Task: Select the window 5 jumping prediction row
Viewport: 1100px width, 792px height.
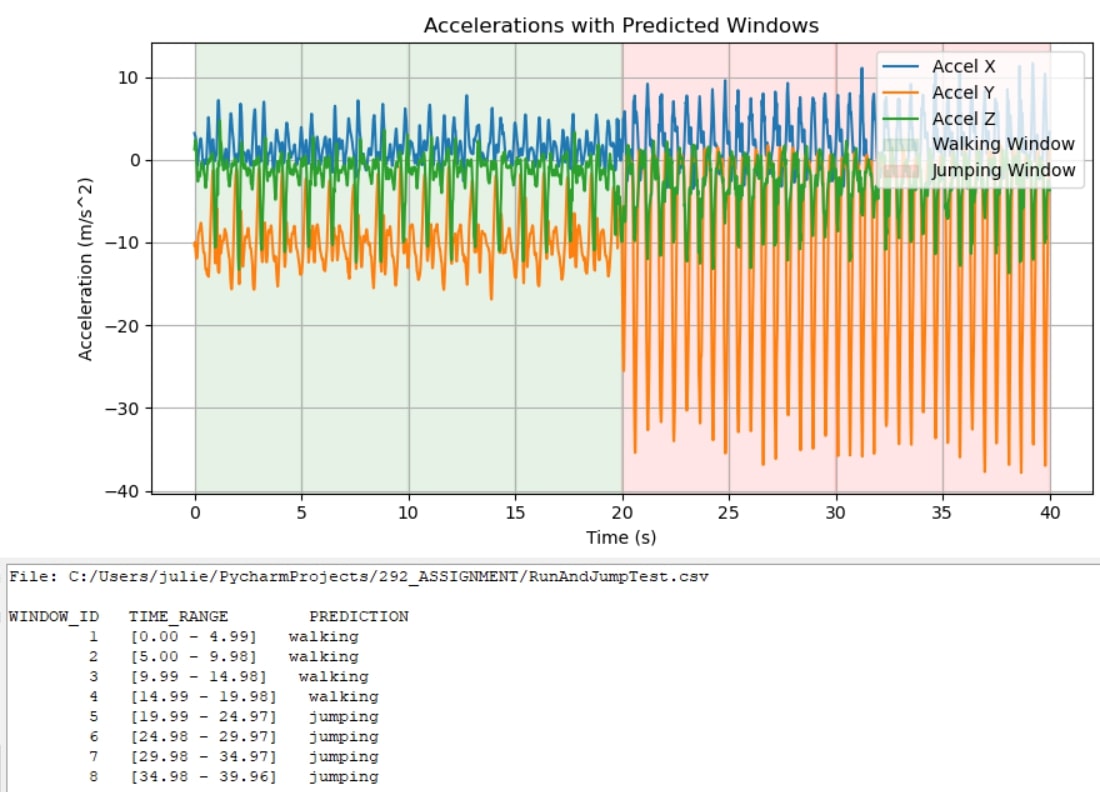Action: (x=235, y=716)
